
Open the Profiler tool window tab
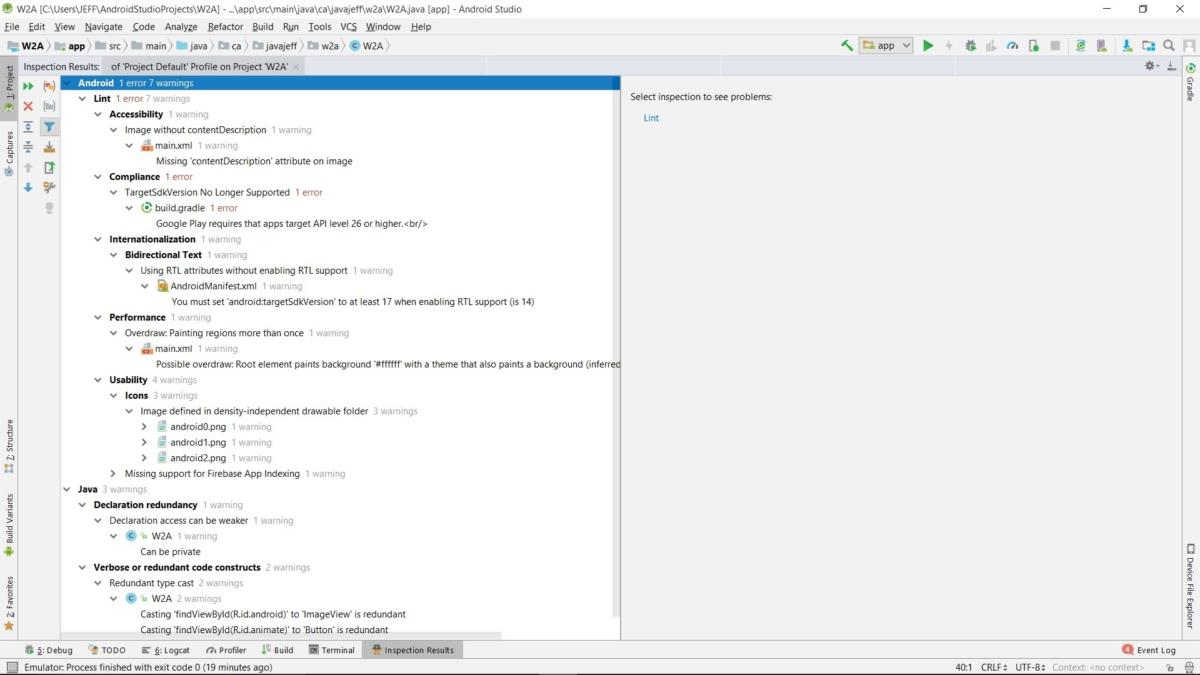tap(226, 650)
